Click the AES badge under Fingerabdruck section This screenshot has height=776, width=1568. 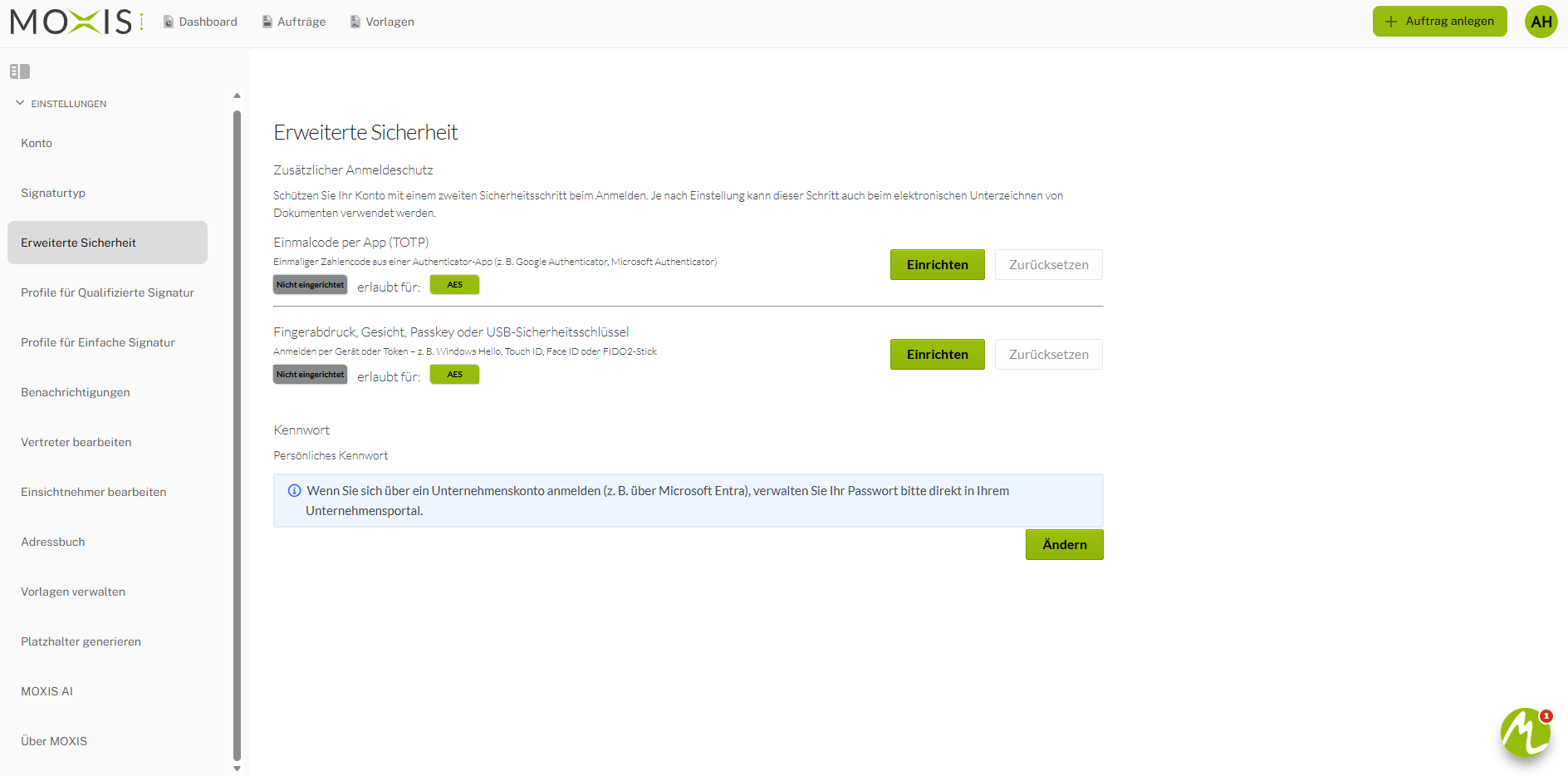pyautogui.click(x=454, y=375)
